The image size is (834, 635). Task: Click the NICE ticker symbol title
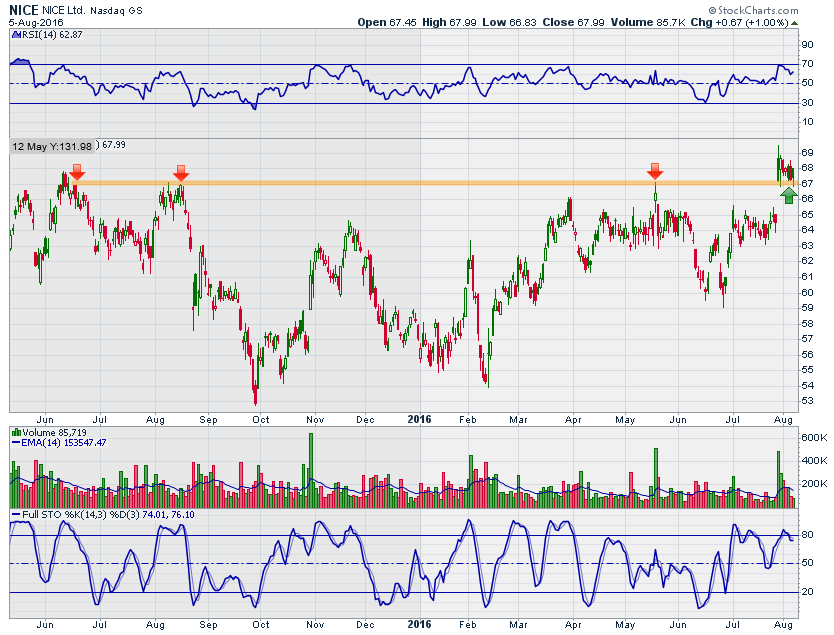coord(24,10)
